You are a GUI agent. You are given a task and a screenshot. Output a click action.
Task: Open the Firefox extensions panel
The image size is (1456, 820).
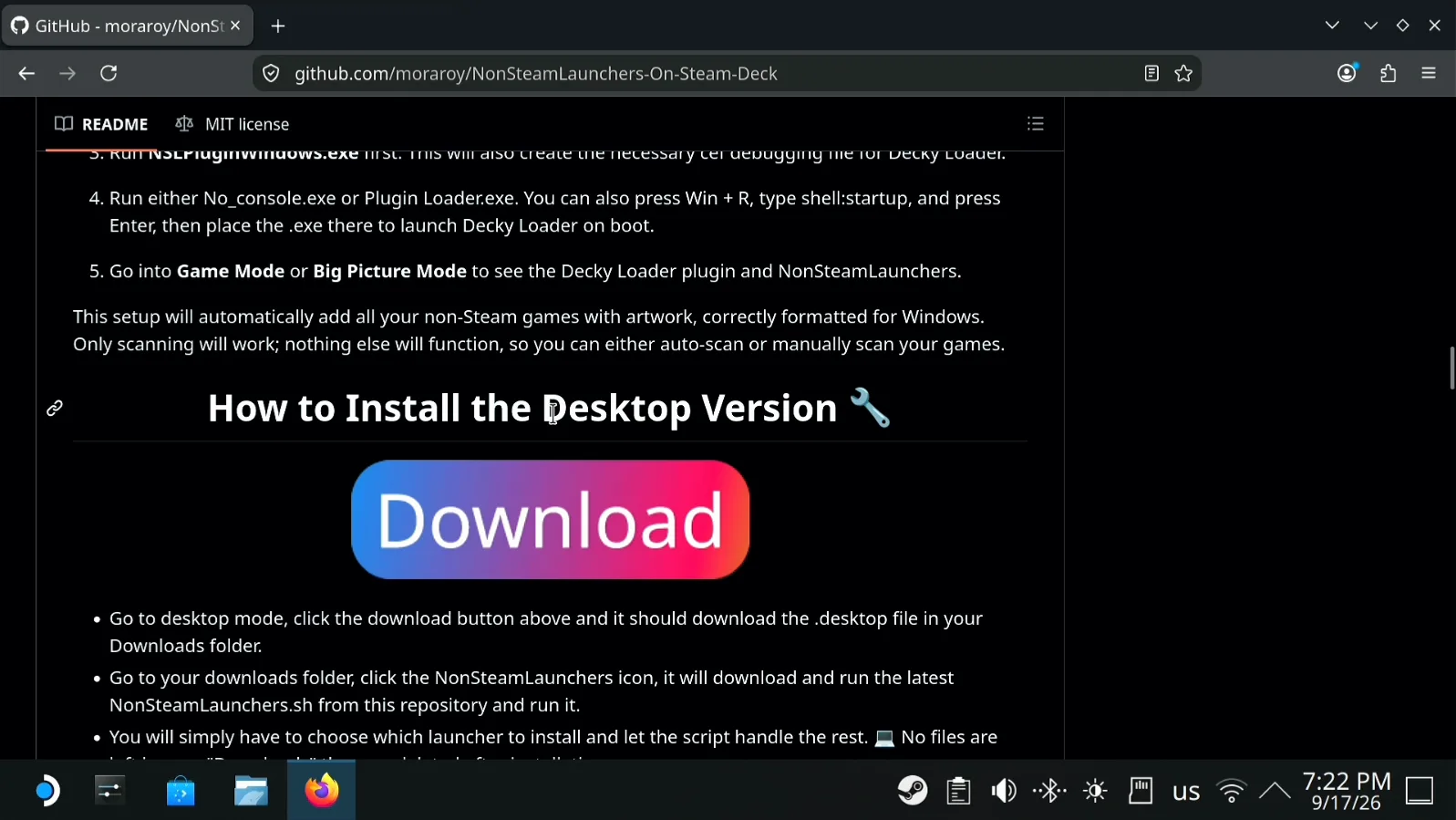click(x=1389, y=74)
